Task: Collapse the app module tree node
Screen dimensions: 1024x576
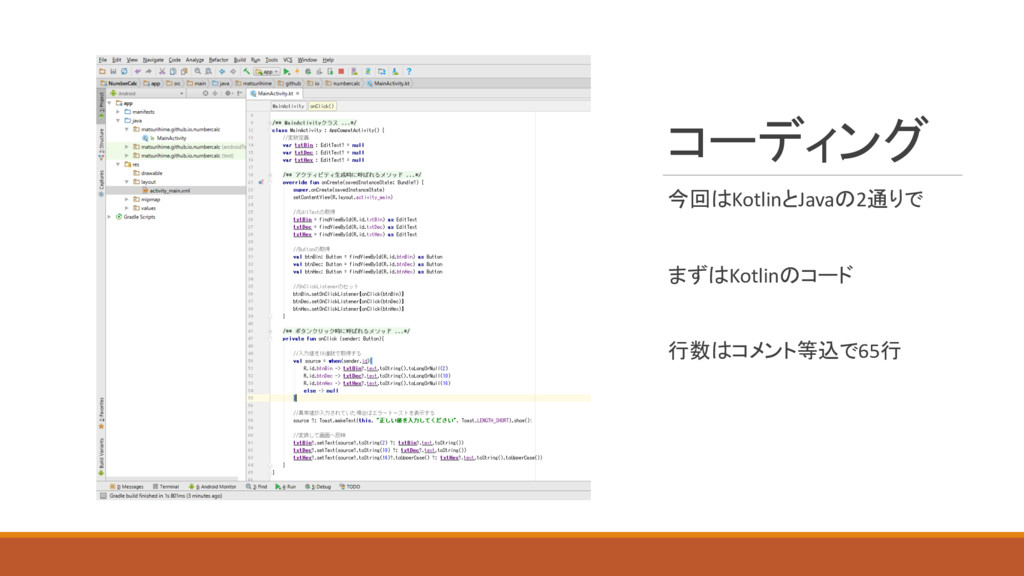Action: pos(110,103)
